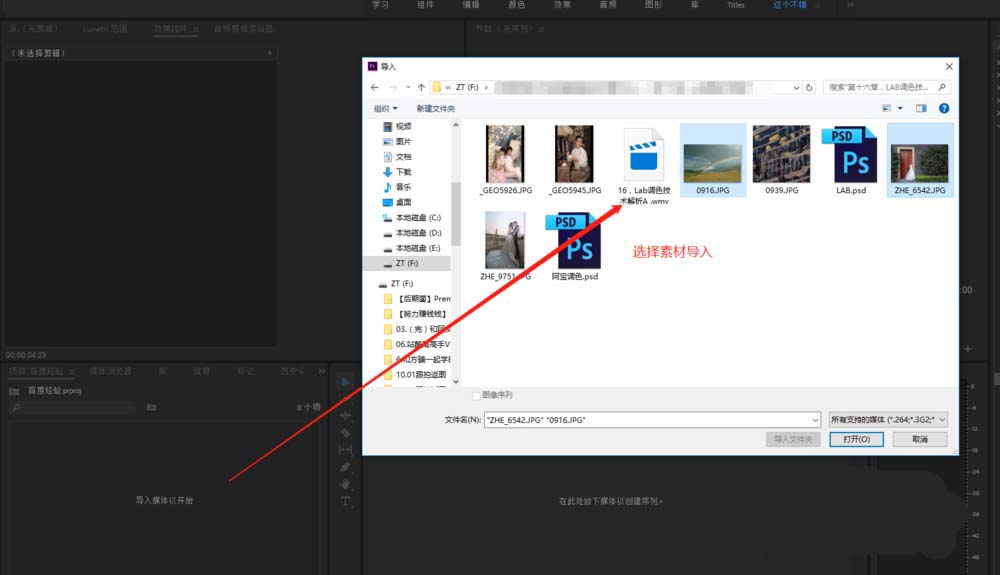
Task: Open the 图形 workspace tab
Action: pyautogui.click(x=653, y=5)
